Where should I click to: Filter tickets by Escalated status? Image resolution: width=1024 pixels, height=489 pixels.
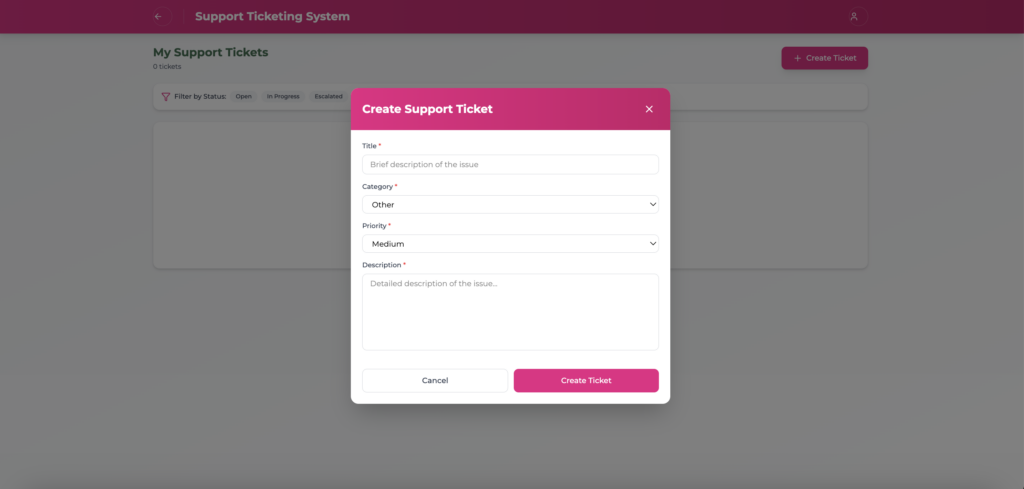pos(328,97)
